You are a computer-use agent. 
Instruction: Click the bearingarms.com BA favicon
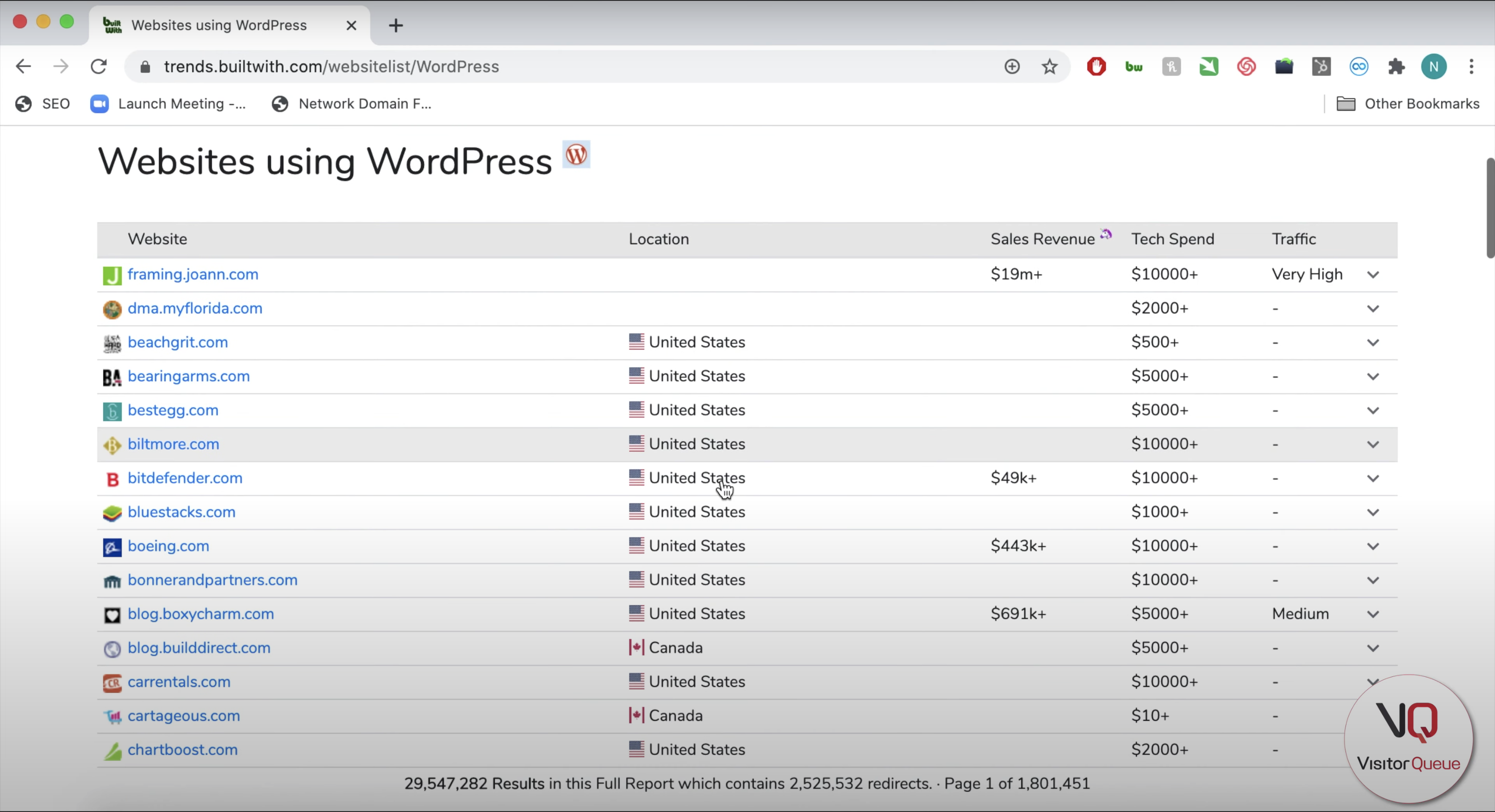click(x=112, y=378)
